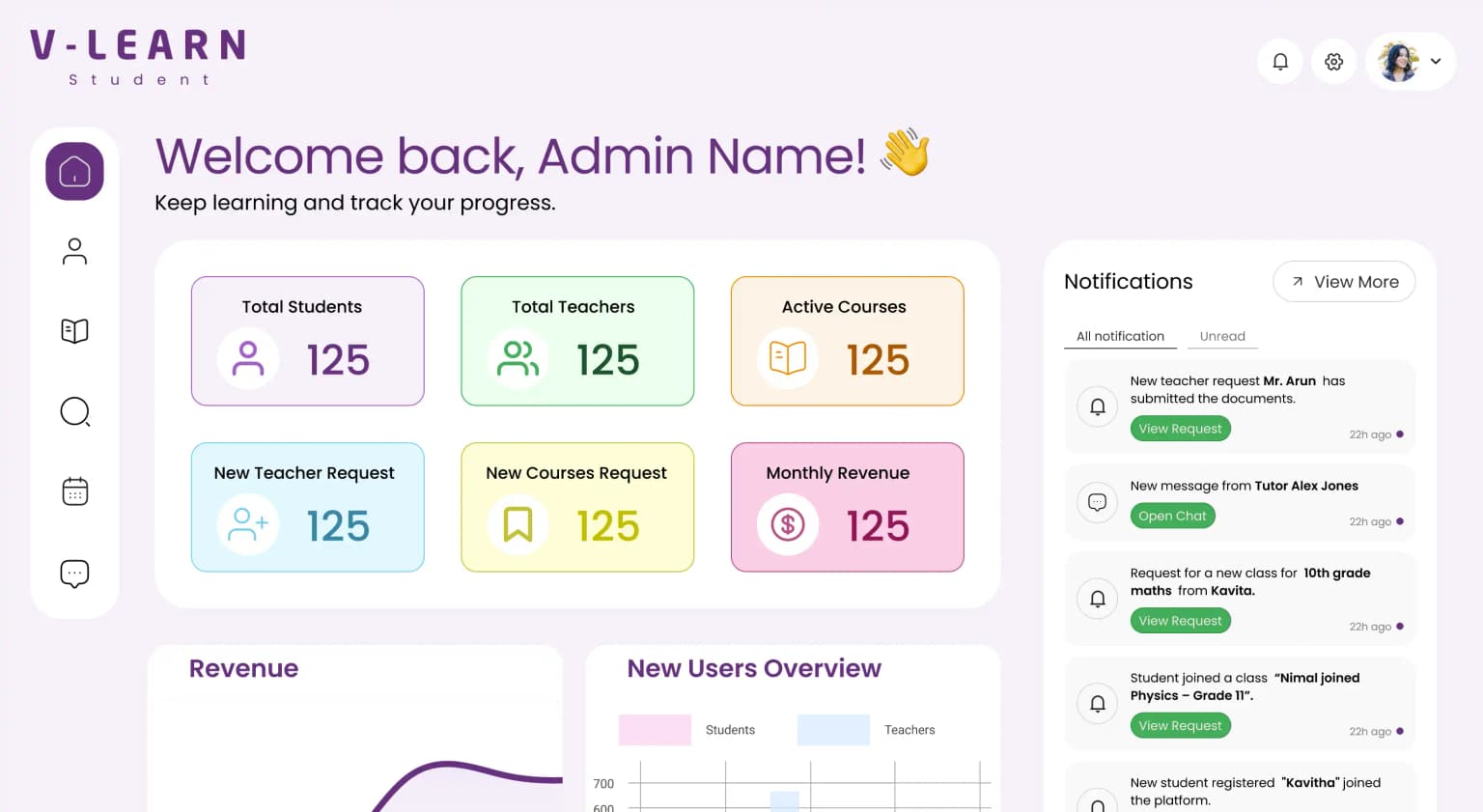Click the Monthly Revenue dollar icon

[788, 525]
